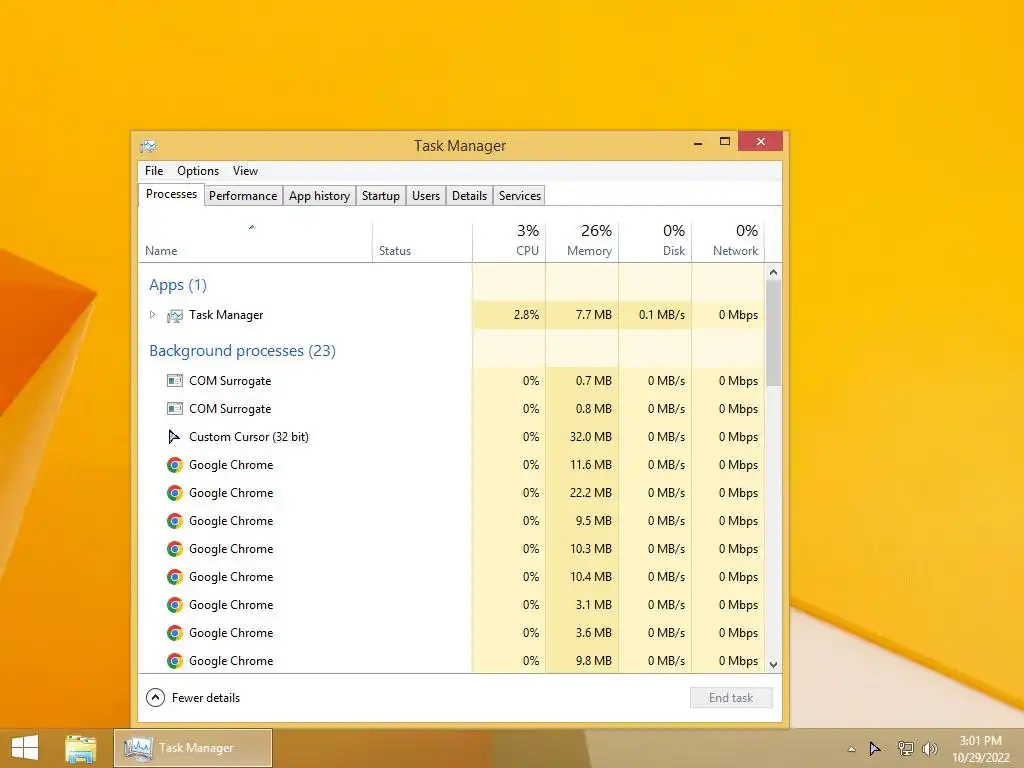Screen dimensions: 1024x768
Task: Sort by the Disk column header
Action: (x=655, y=241)
